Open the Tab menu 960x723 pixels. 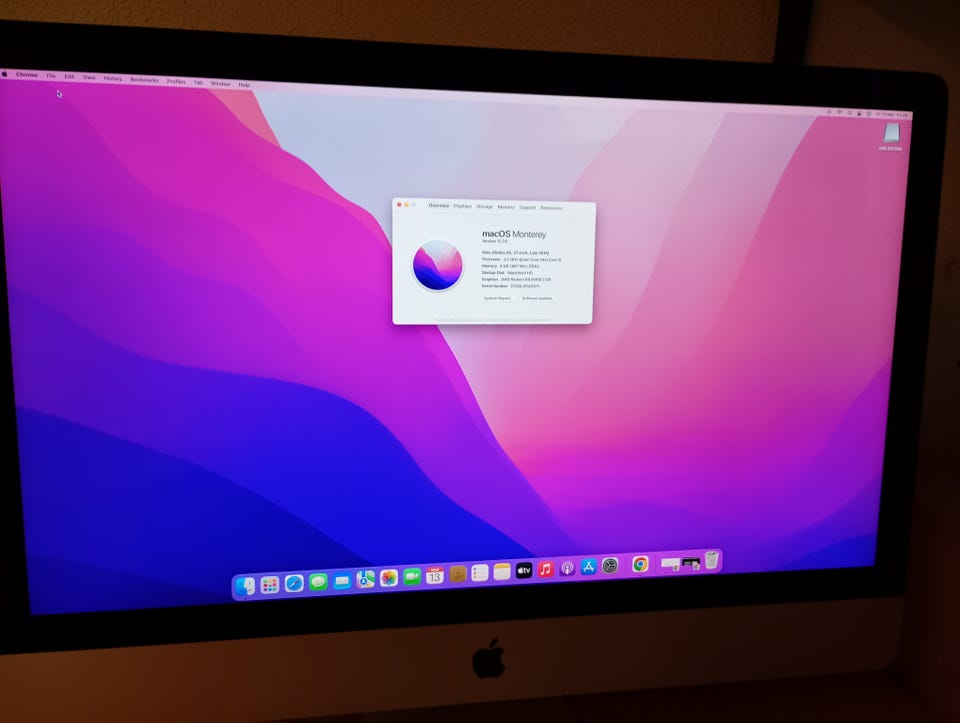[x=198, y=82]
